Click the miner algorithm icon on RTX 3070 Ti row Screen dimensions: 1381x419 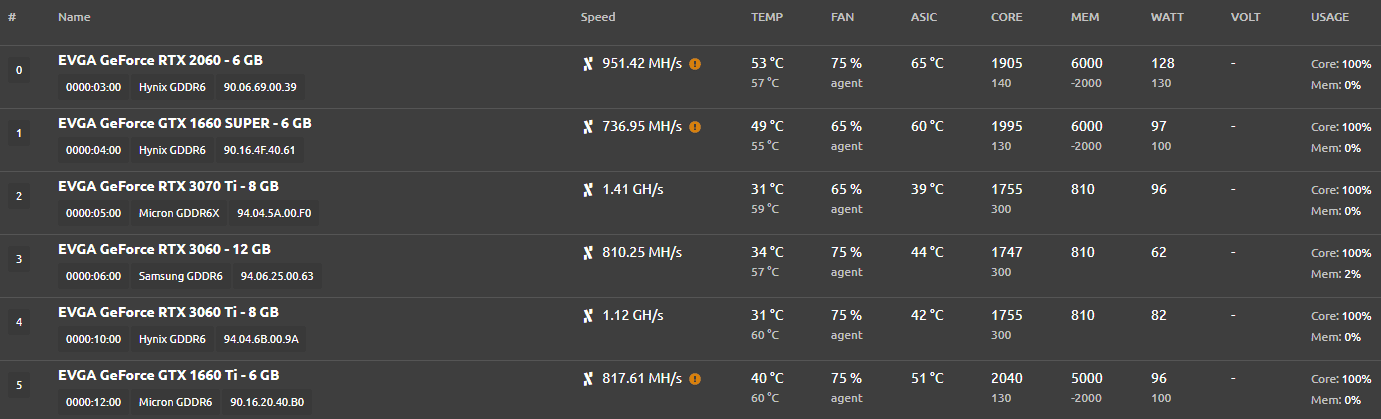coord(588,190)
